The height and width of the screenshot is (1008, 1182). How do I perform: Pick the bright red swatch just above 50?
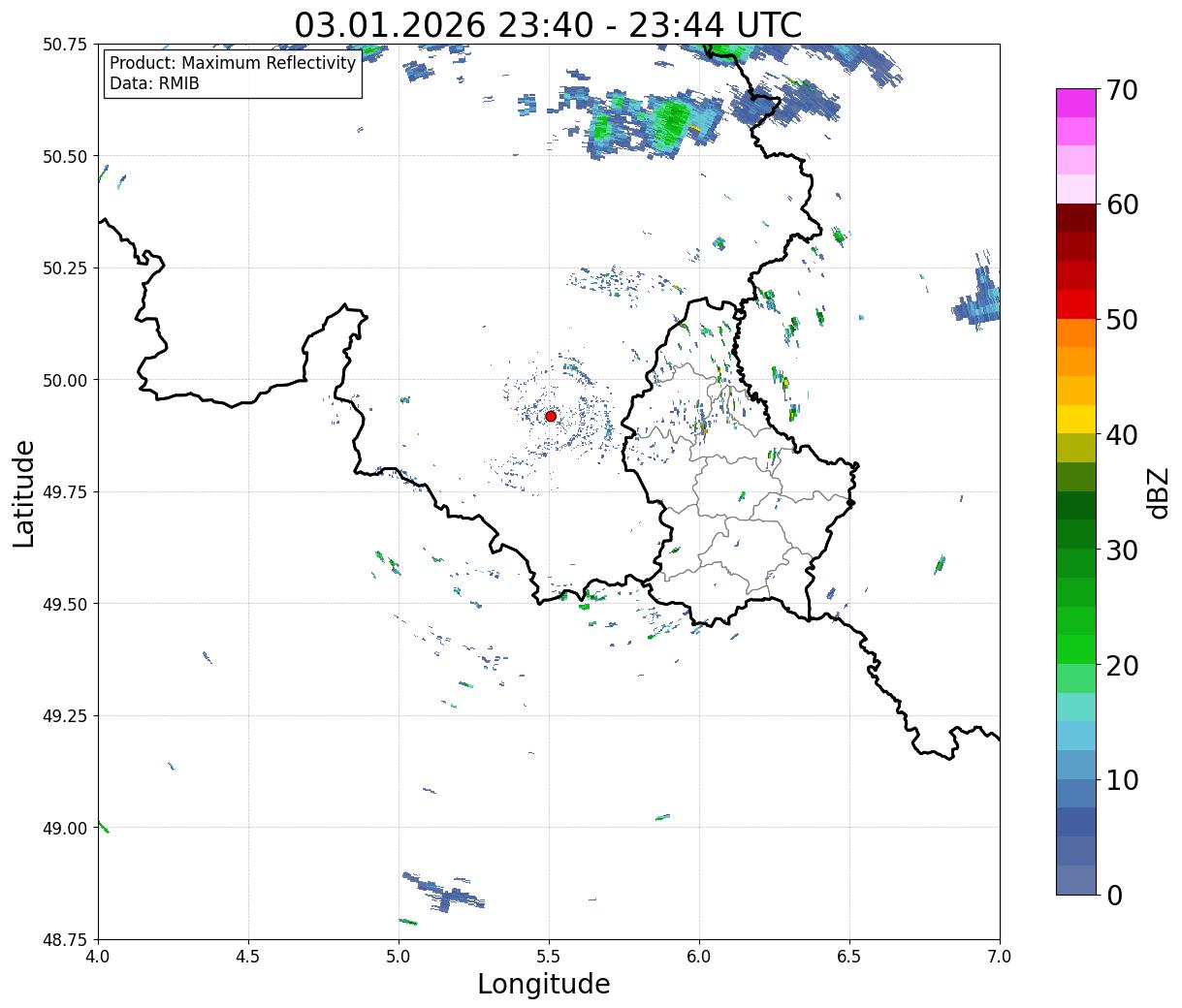[1075, 304]
